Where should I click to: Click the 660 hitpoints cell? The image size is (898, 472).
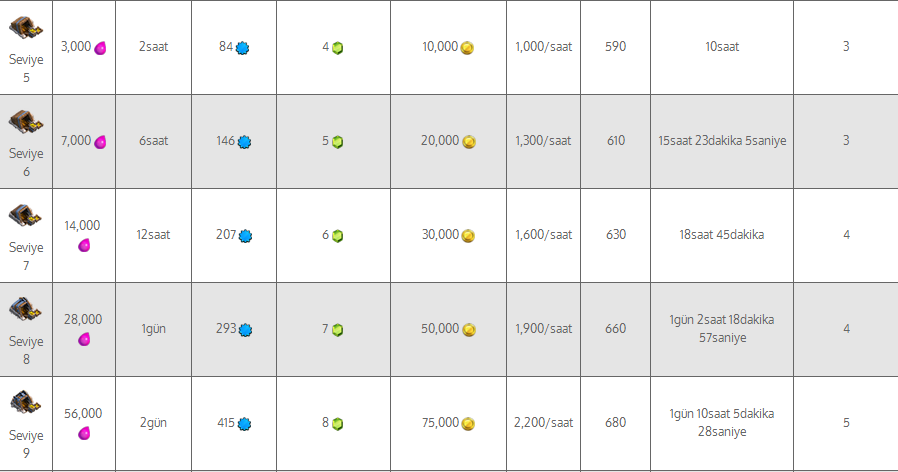point(616,329)
